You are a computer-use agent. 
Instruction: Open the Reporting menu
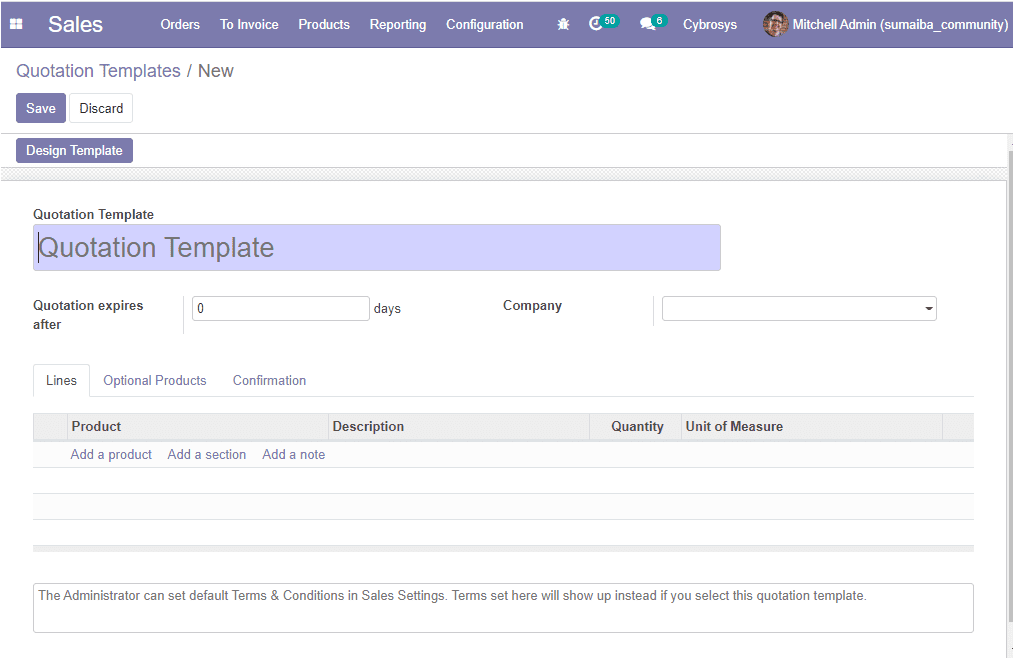tap(398, 24)
